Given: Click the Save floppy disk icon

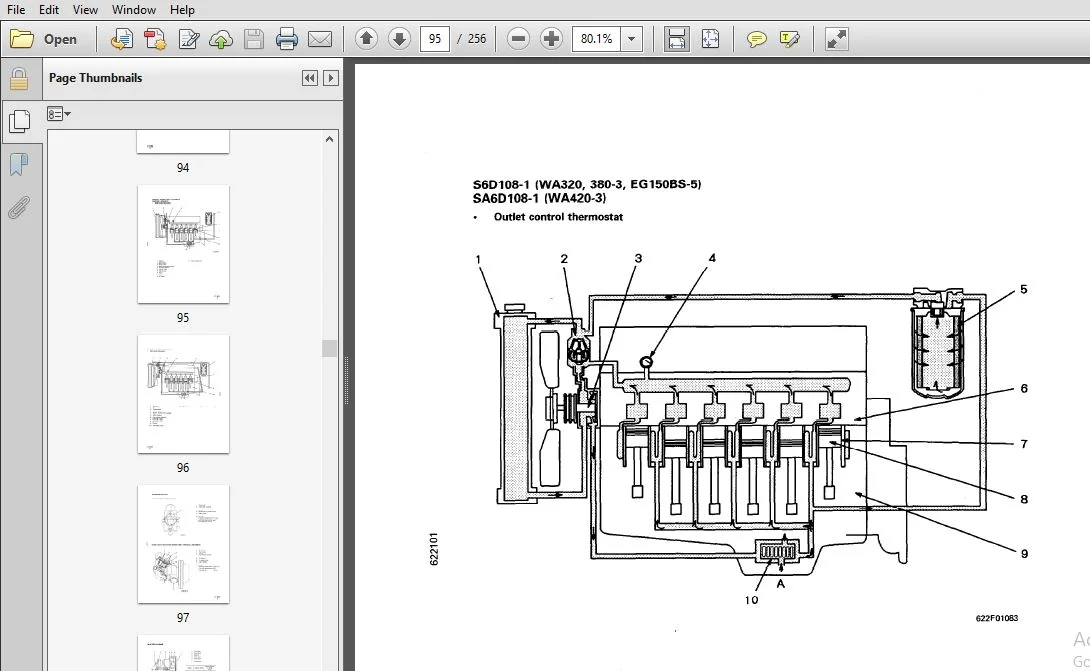Looking at the screenshot, I should click(254, 39).
